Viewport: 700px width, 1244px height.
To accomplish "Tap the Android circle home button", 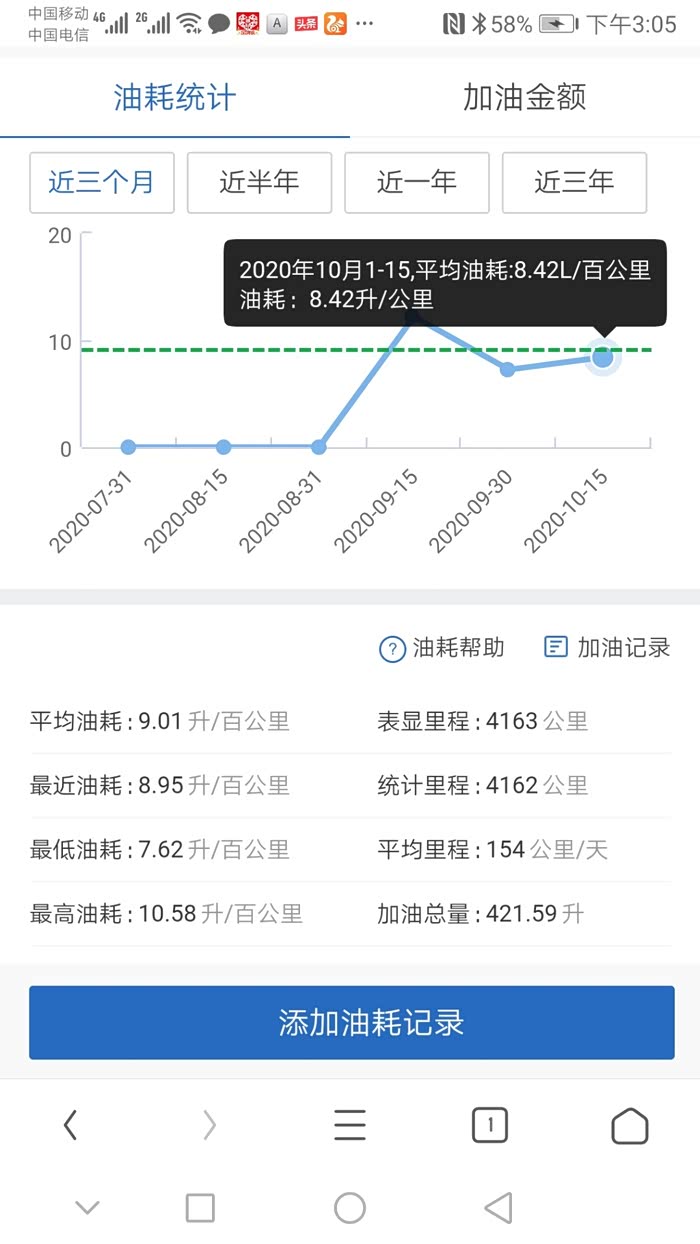I will coord(350,1207).
